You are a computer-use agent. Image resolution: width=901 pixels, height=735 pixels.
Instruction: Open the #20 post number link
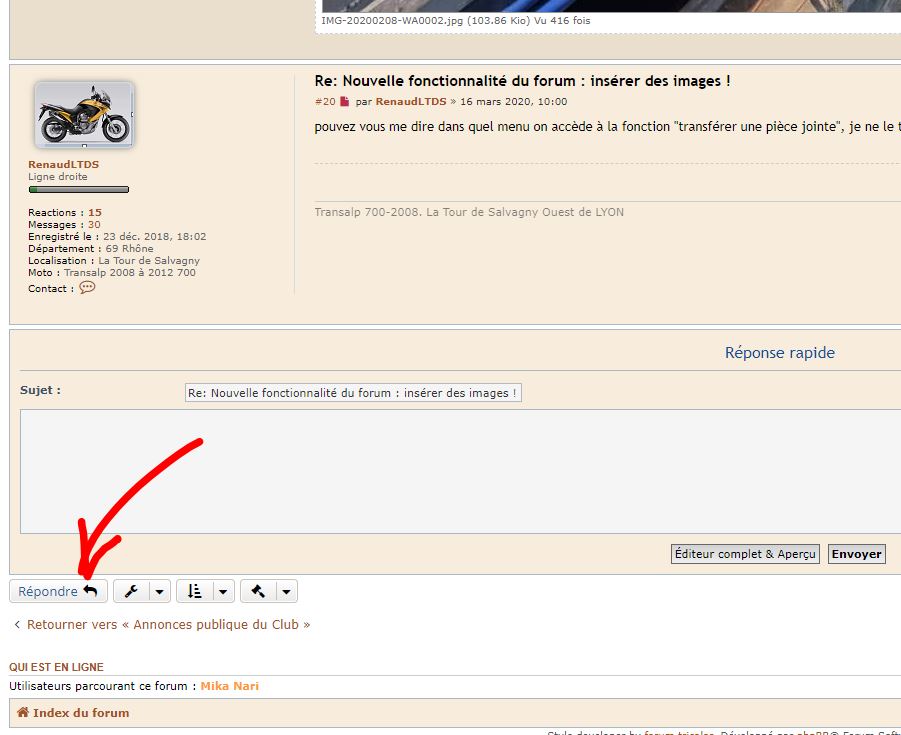point(325,102)
